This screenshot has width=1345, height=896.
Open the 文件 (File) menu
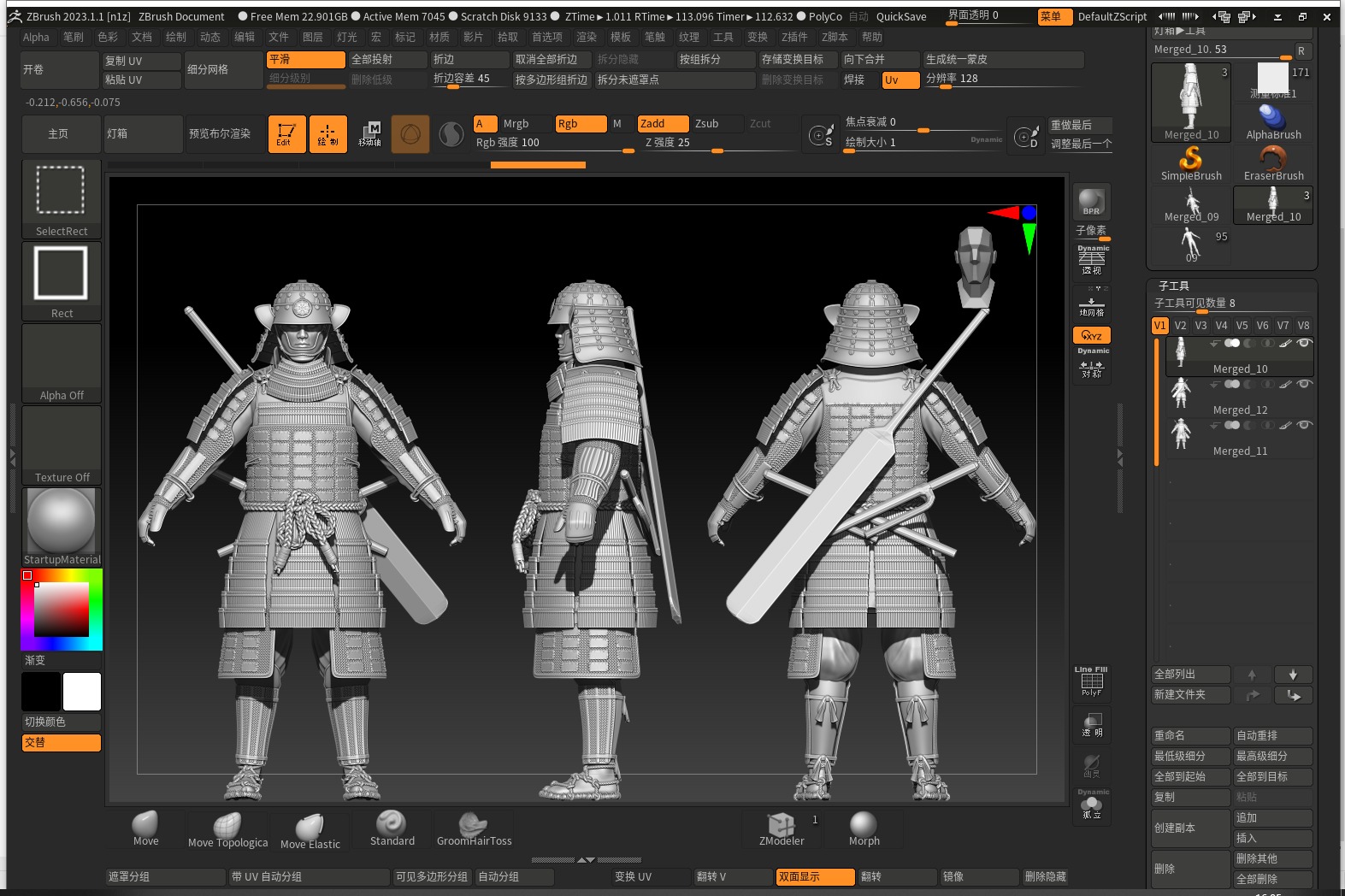(x=279, y=37)
